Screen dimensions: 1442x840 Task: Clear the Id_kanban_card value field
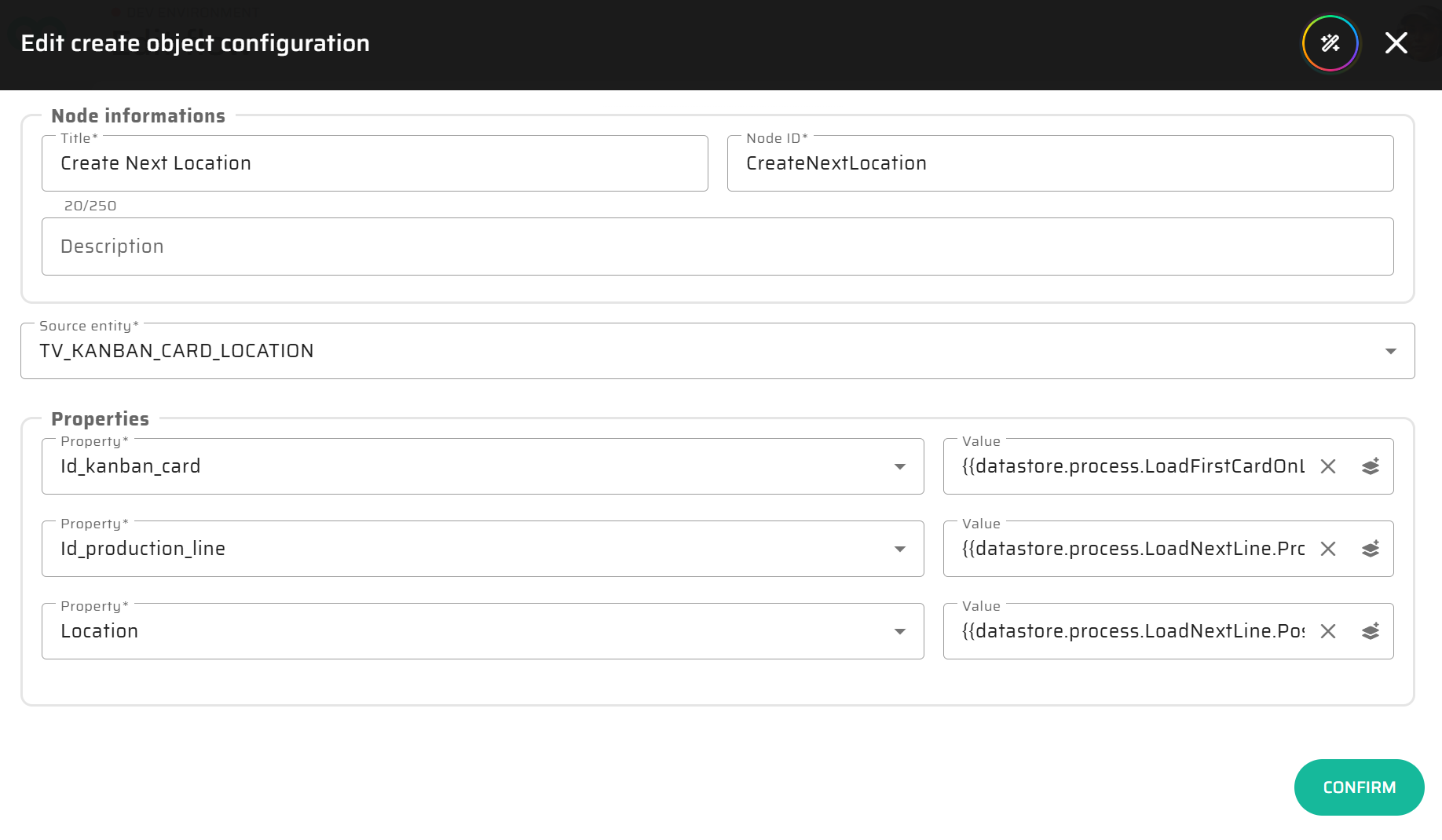click(x=1328, y=466)
